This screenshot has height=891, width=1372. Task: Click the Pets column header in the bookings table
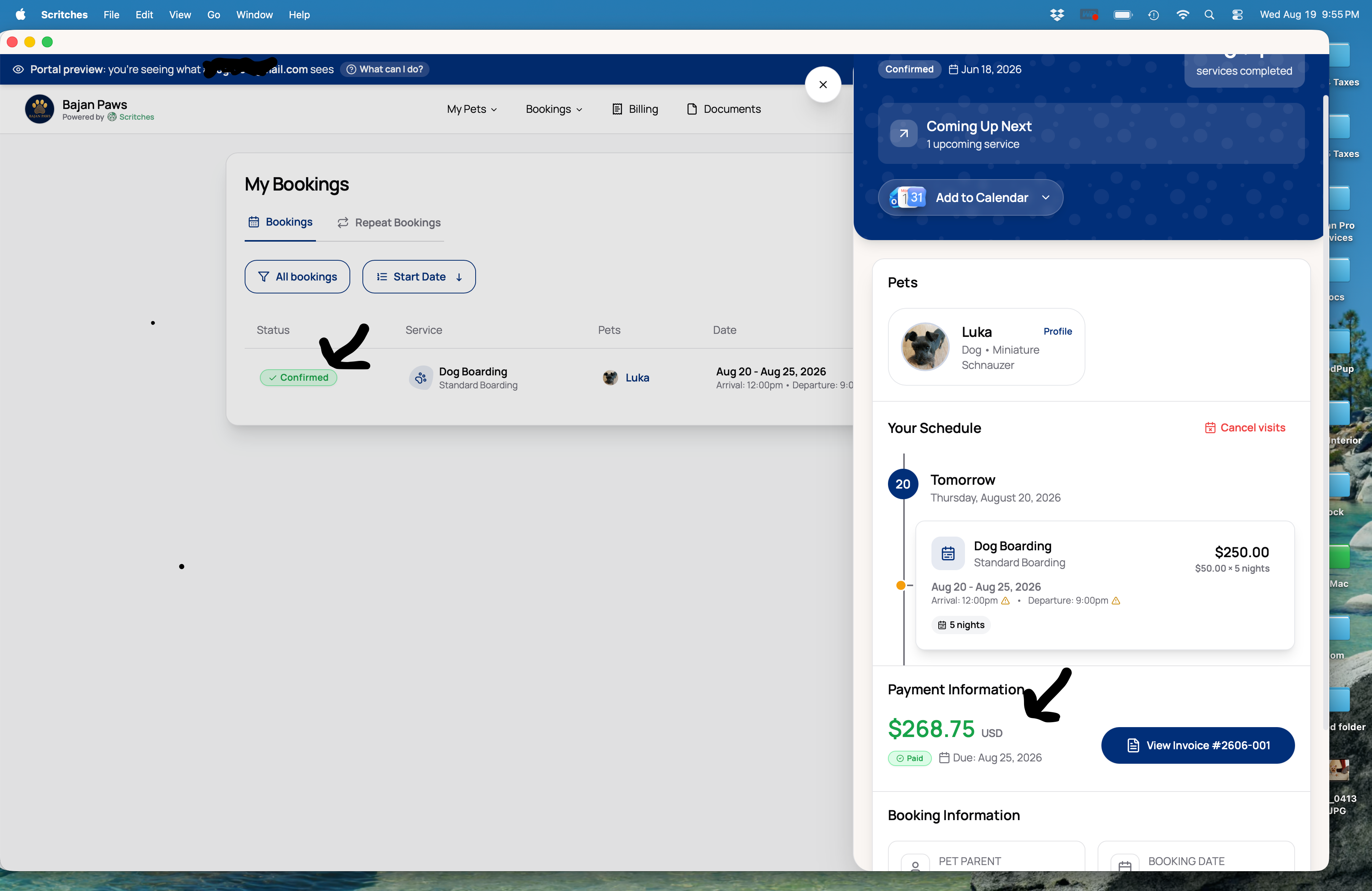[x=609, y=330]
